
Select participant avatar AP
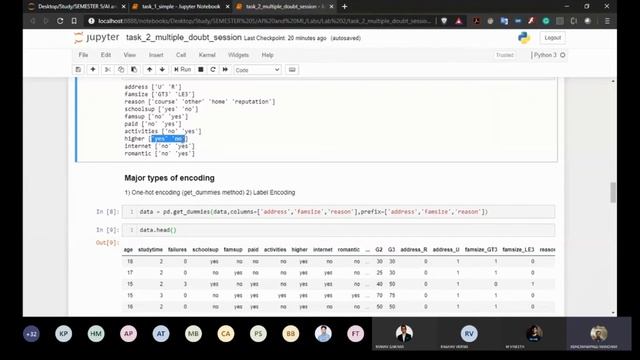coord(129,334)
